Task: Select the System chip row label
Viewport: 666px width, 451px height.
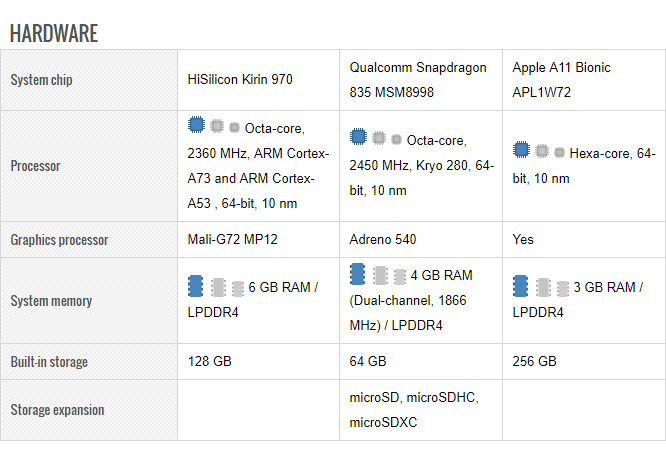Action: tap(41, 80)
